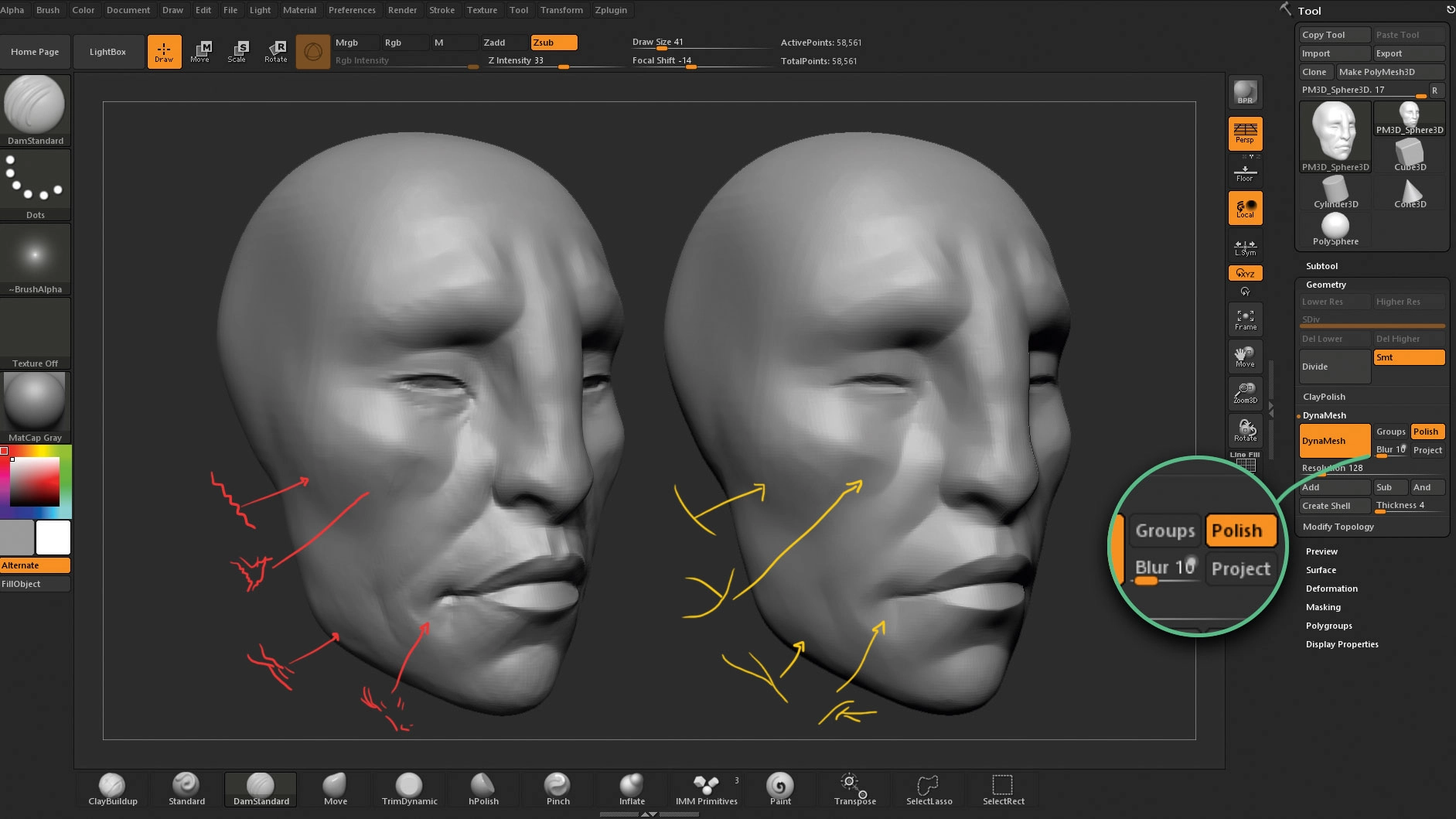
Task: Click the canvas Rotate navigation icon
Action: pos(1245,431)
